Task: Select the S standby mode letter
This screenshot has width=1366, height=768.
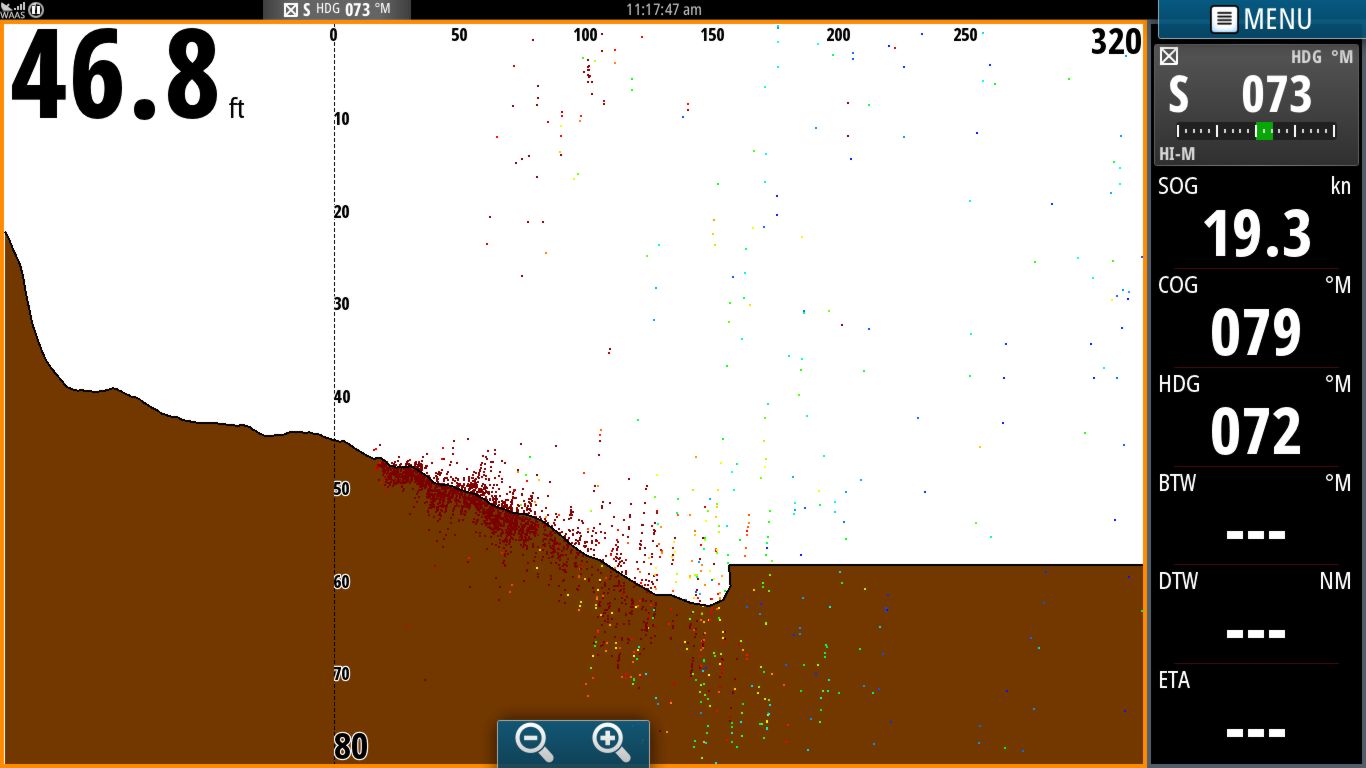Action: tap(1179, 96)
